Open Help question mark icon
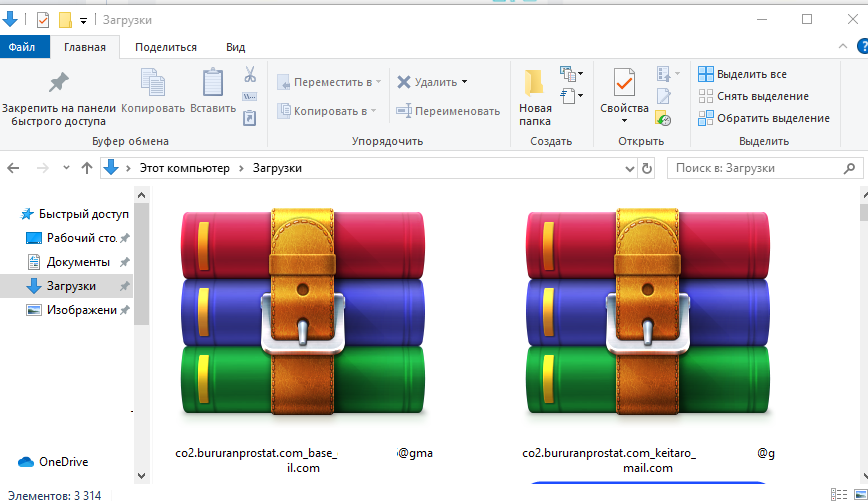Screen dimensions: 868x504 [x=862, y=47]
